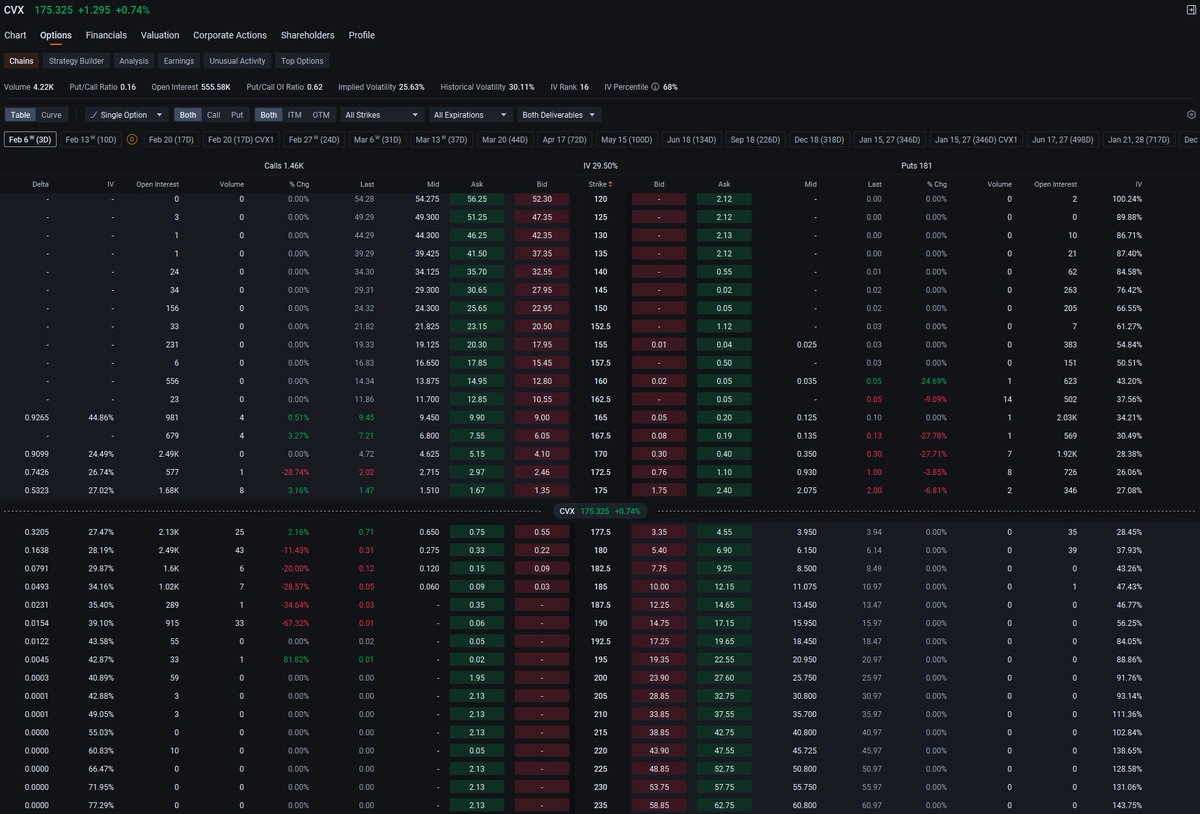Open the Both Deliverables dropdown
Viewport: 1200px width, 814px height.
tap(559, 115)
